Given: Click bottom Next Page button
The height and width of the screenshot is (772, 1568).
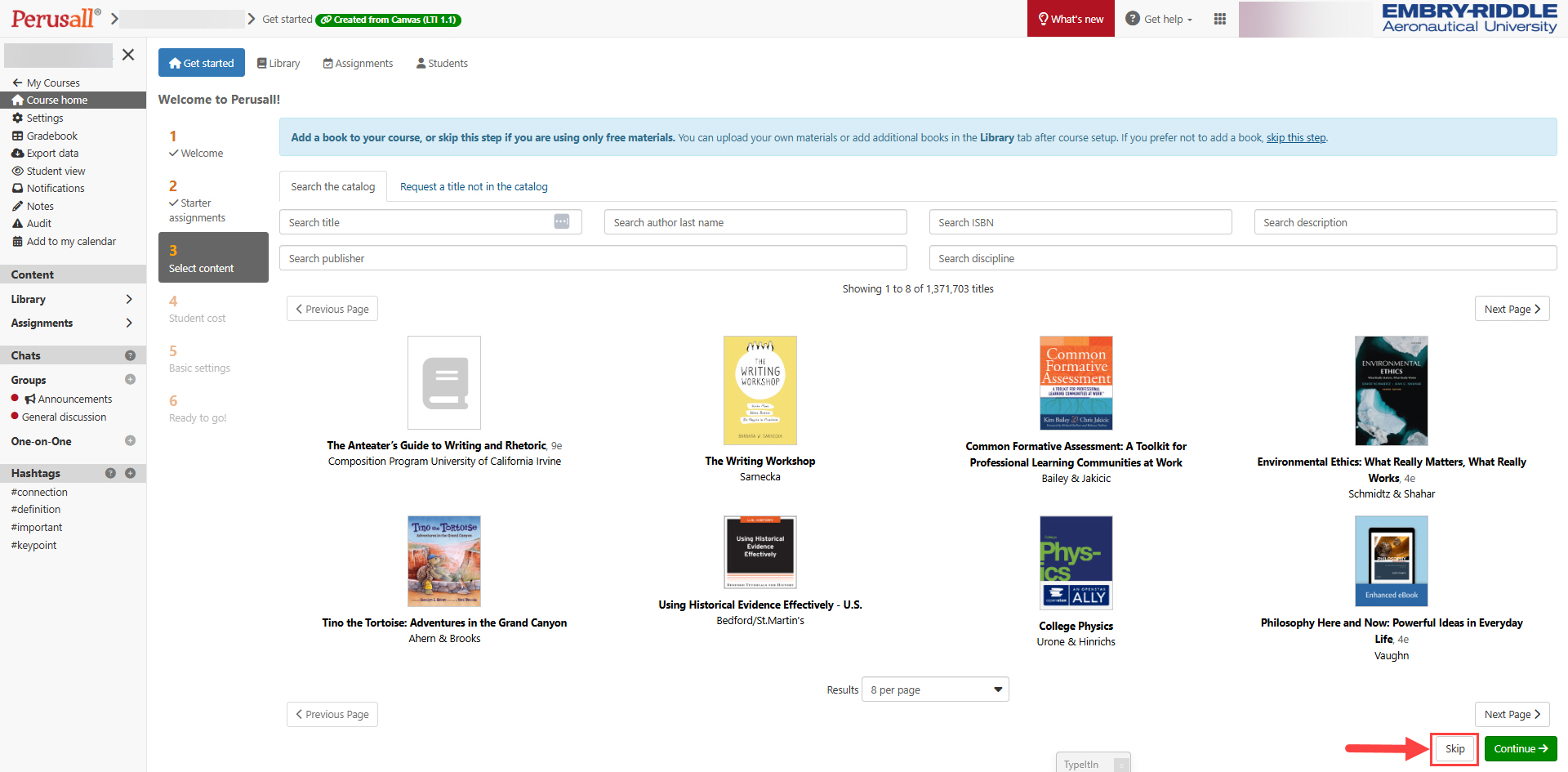Looking at the screenshot, I should [x=1512, y=714].
